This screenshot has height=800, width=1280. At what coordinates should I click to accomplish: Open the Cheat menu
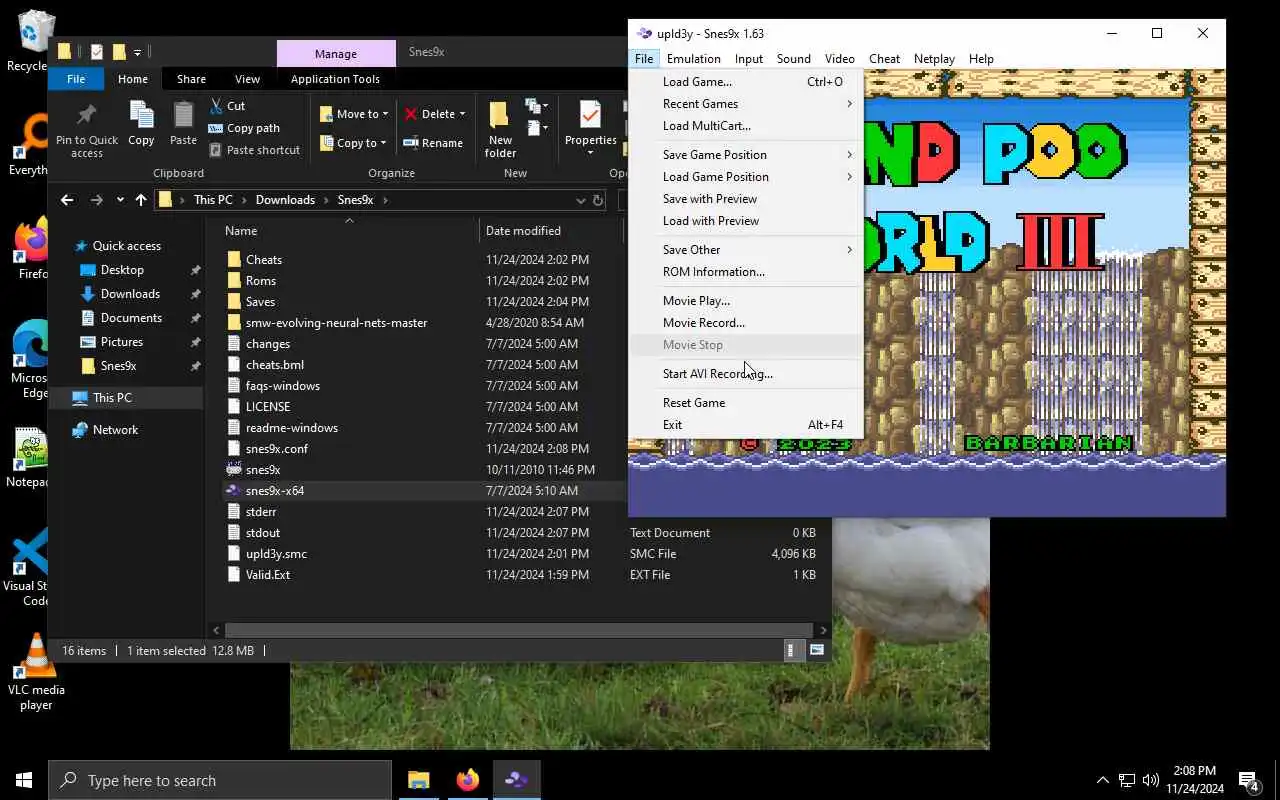pos(884,59)
